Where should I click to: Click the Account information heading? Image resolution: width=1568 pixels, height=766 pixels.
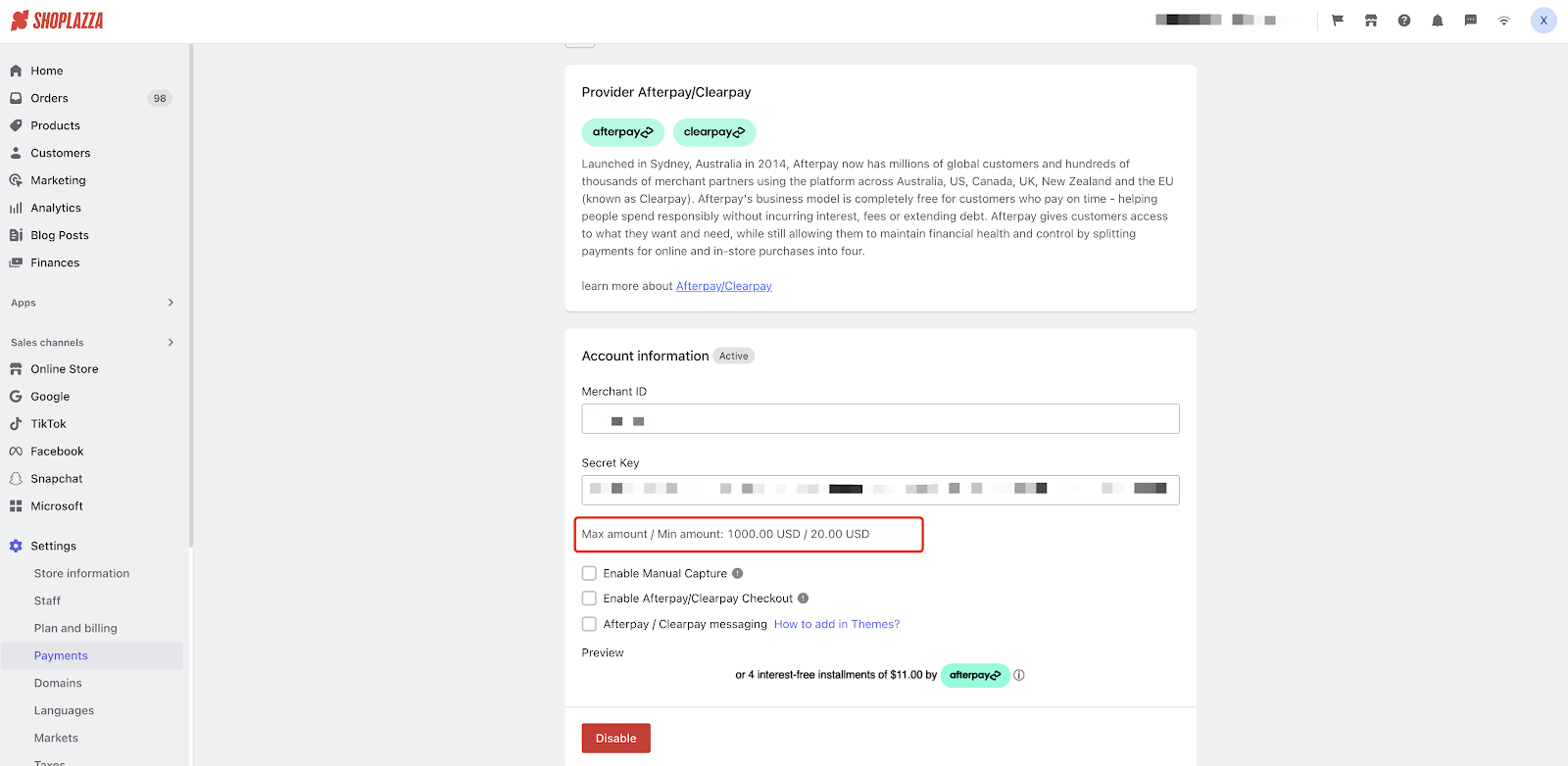coord(646,357)
